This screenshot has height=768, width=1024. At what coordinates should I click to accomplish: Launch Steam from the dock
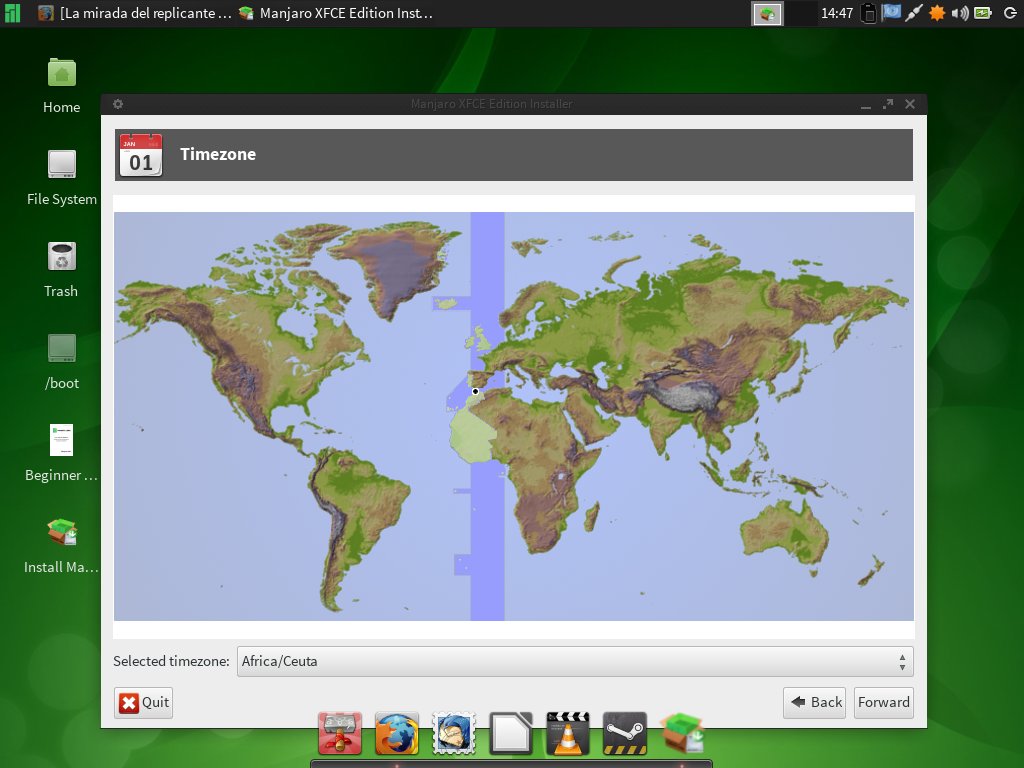tap(623, 733)
